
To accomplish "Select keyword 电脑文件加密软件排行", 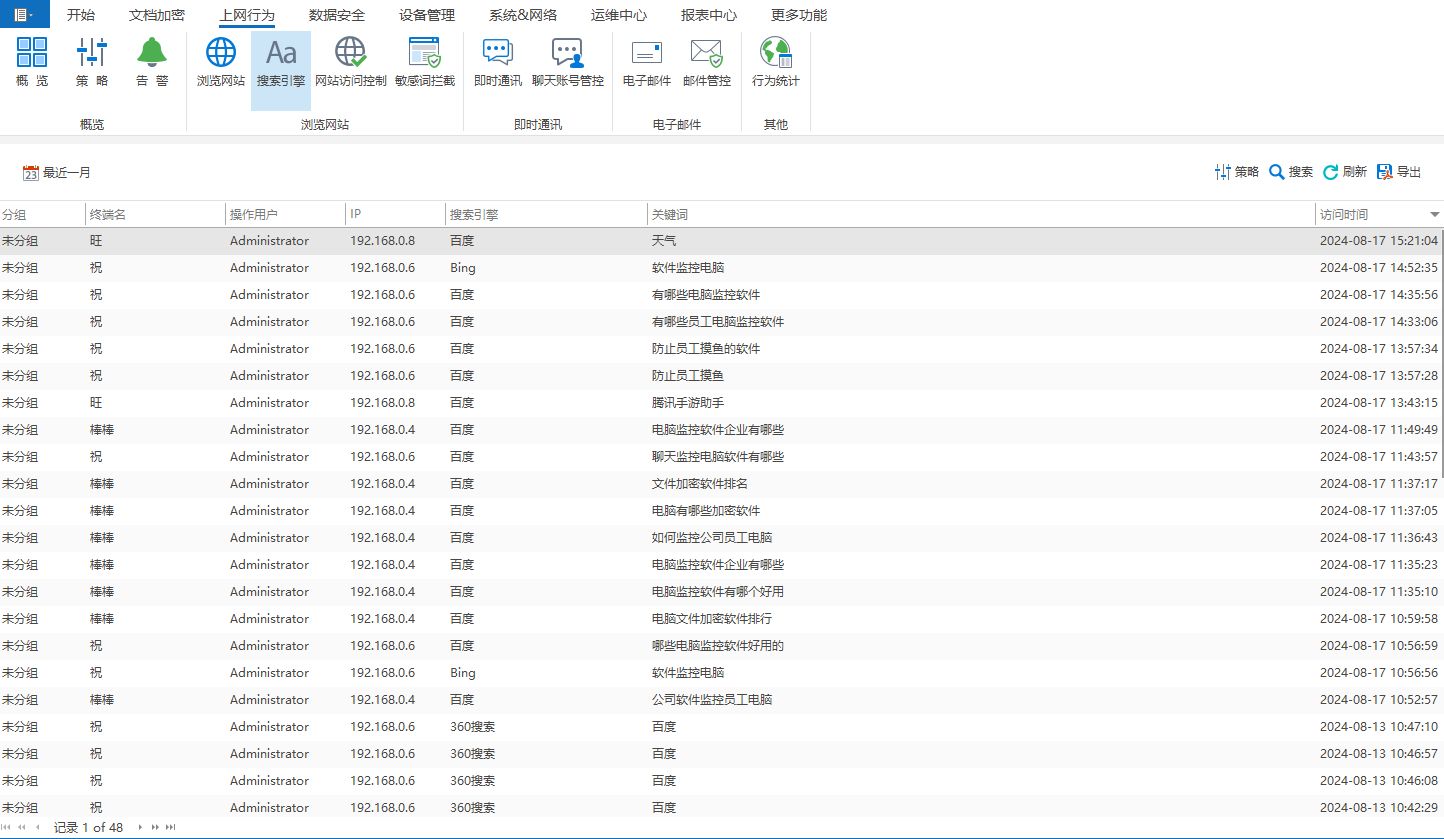I will (x=712, y=619).
